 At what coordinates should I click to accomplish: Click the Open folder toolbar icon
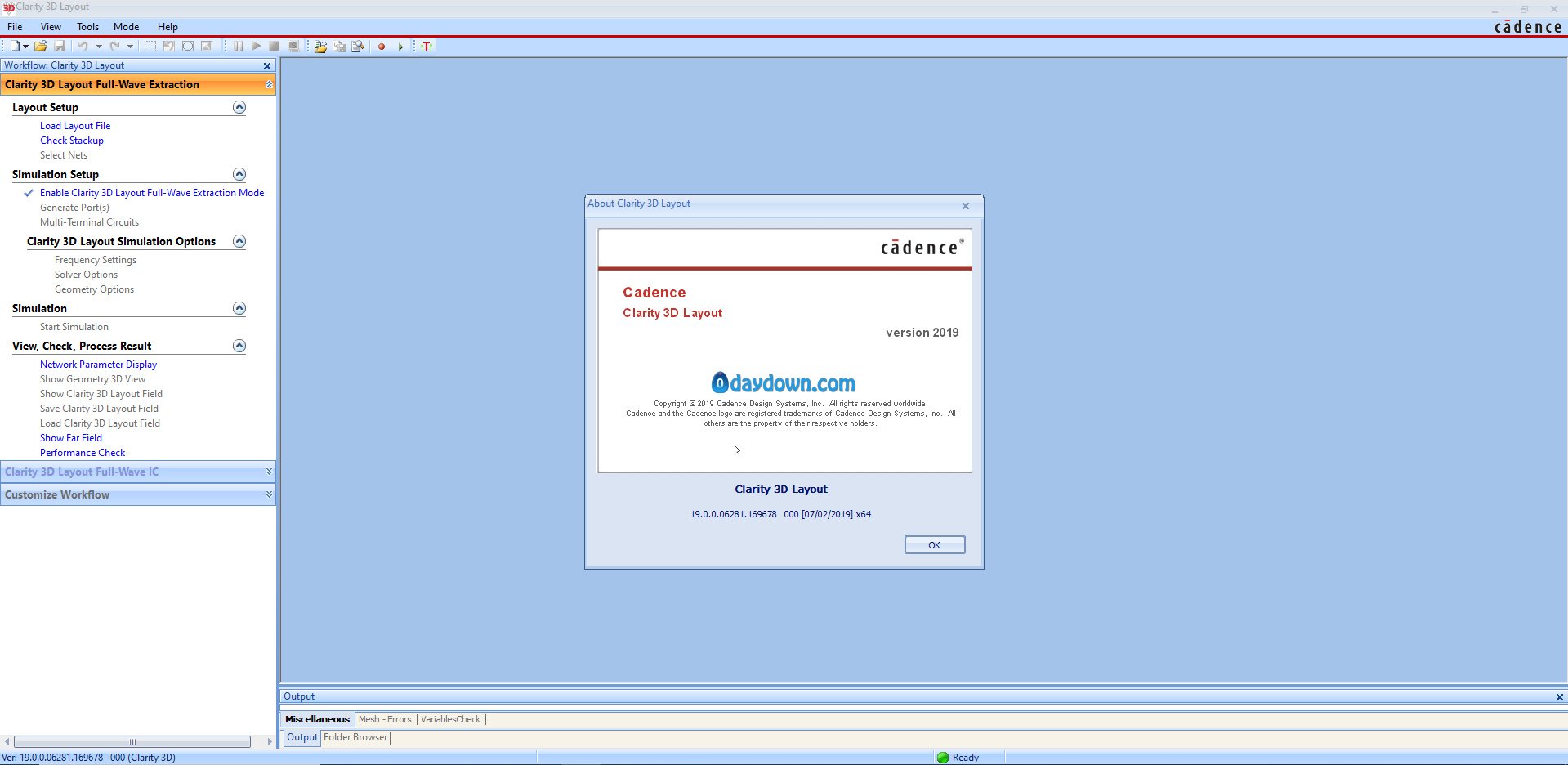40,47
